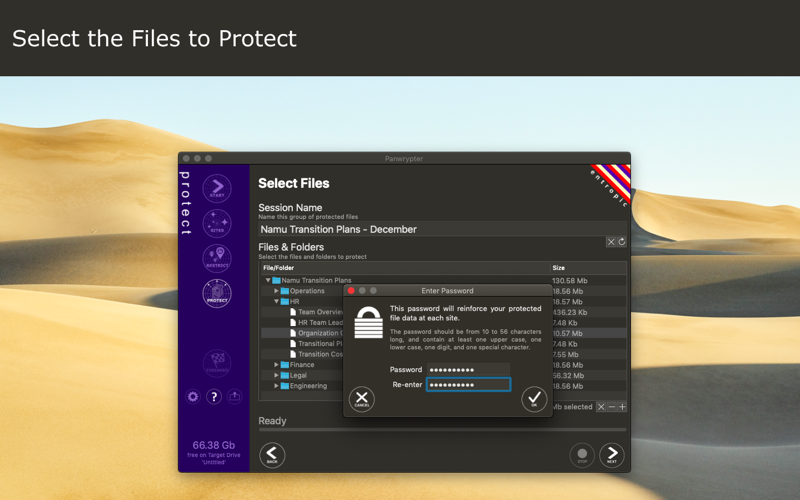The width and height of the screenshot is (800, 500).
Task: Add files with the plus button
Action: click(622, 407)
